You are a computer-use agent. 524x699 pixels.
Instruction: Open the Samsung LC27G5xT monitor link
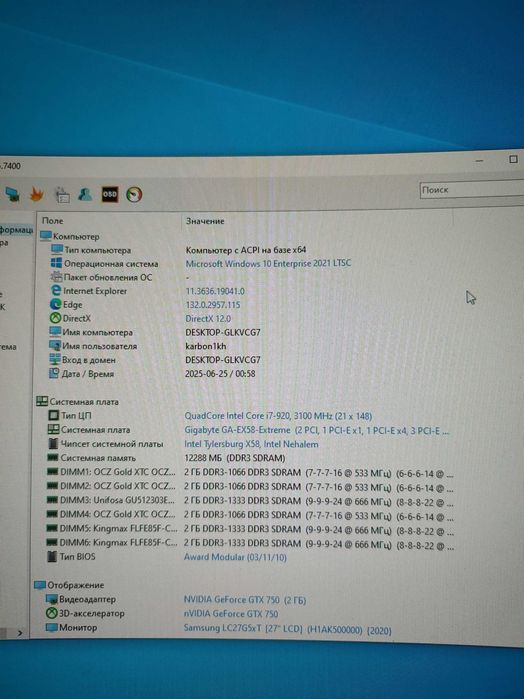coord(288,629)
